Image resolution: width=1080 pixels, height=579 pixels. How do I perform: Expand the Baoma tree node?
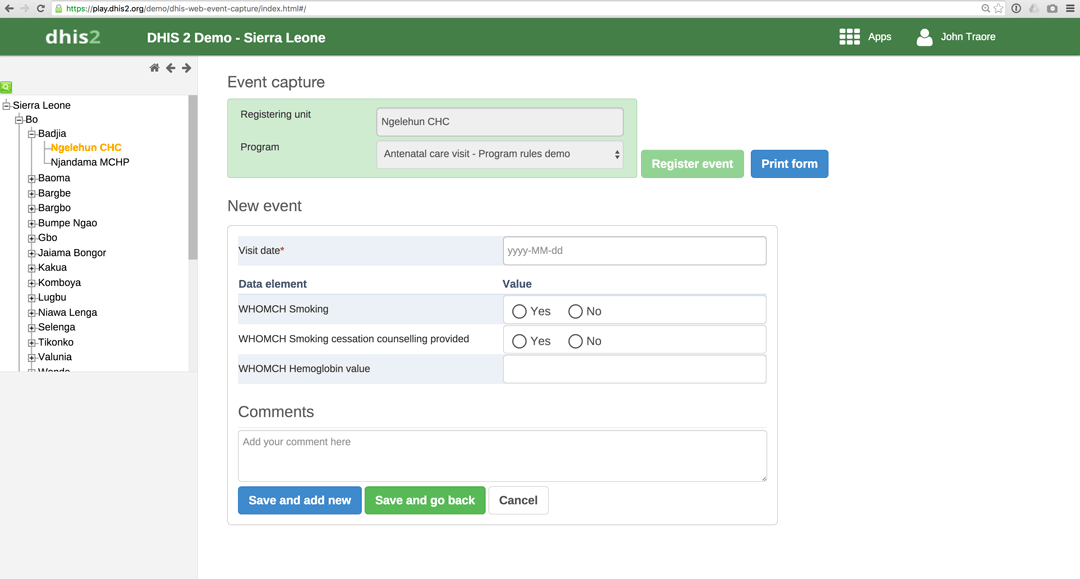click(32, 179)
